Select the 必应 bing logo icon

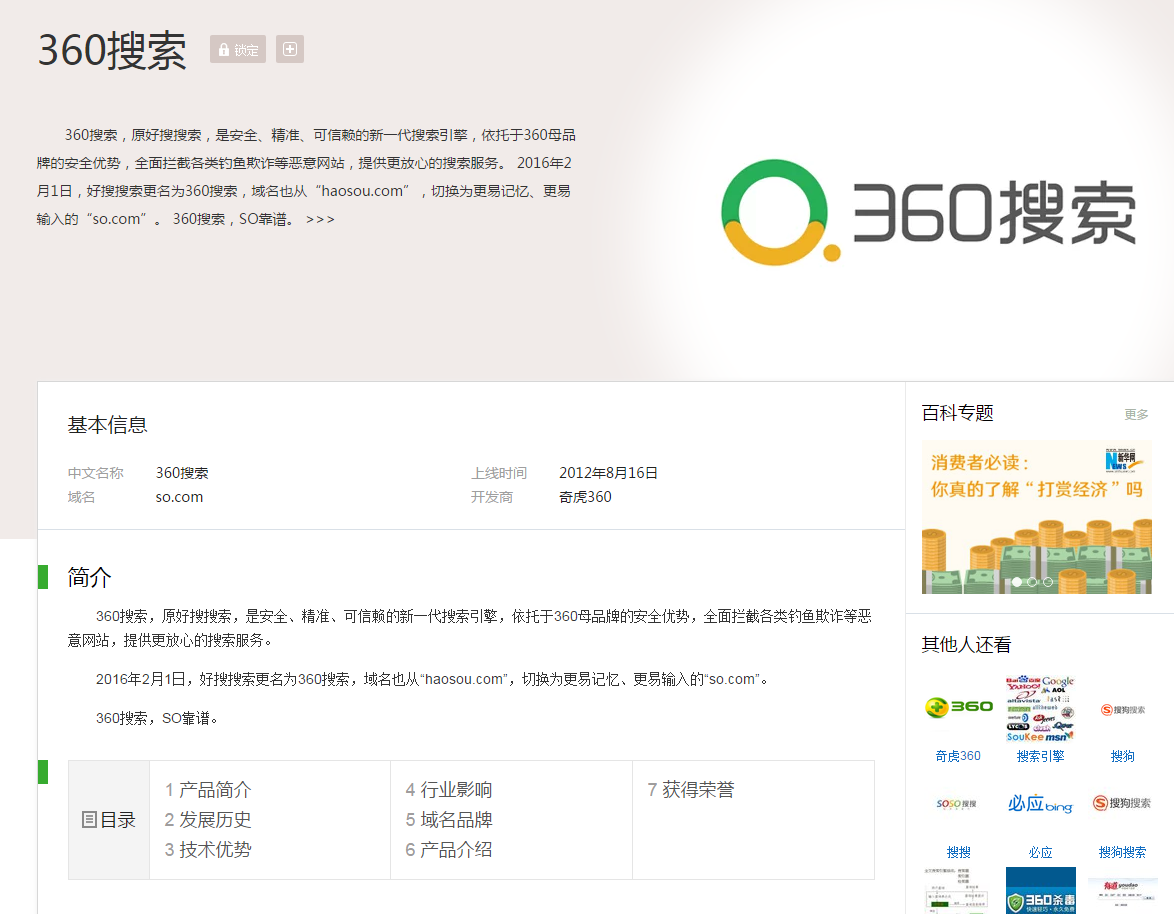click(x=1040, y=805)
